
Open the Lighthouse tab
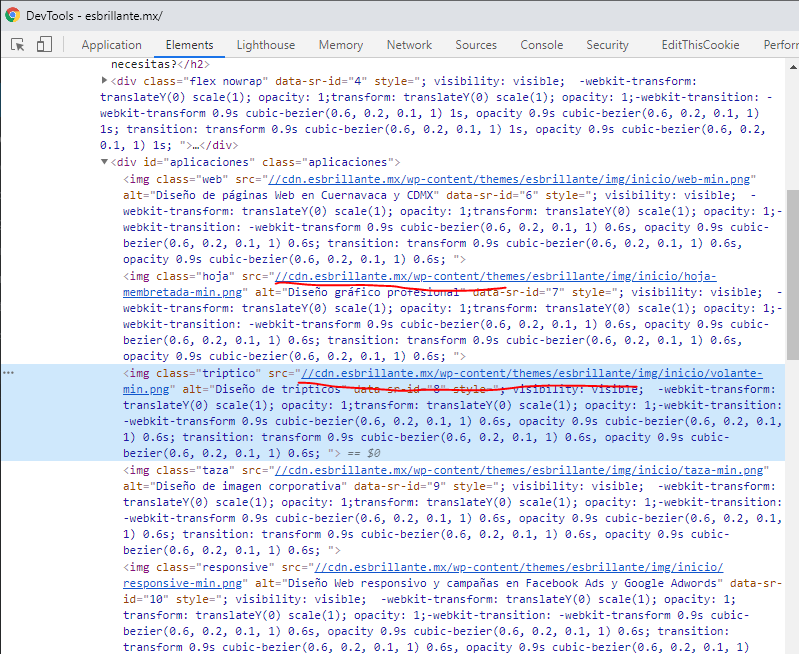265,45
